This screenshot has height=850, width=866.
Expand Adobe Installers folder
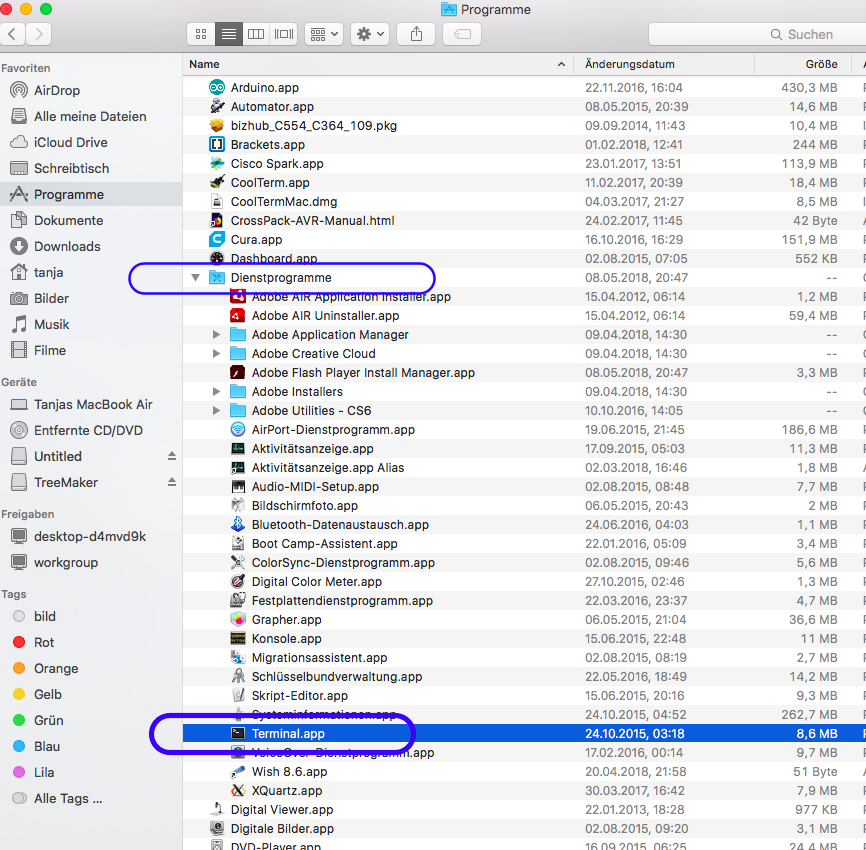coord(216,391)
